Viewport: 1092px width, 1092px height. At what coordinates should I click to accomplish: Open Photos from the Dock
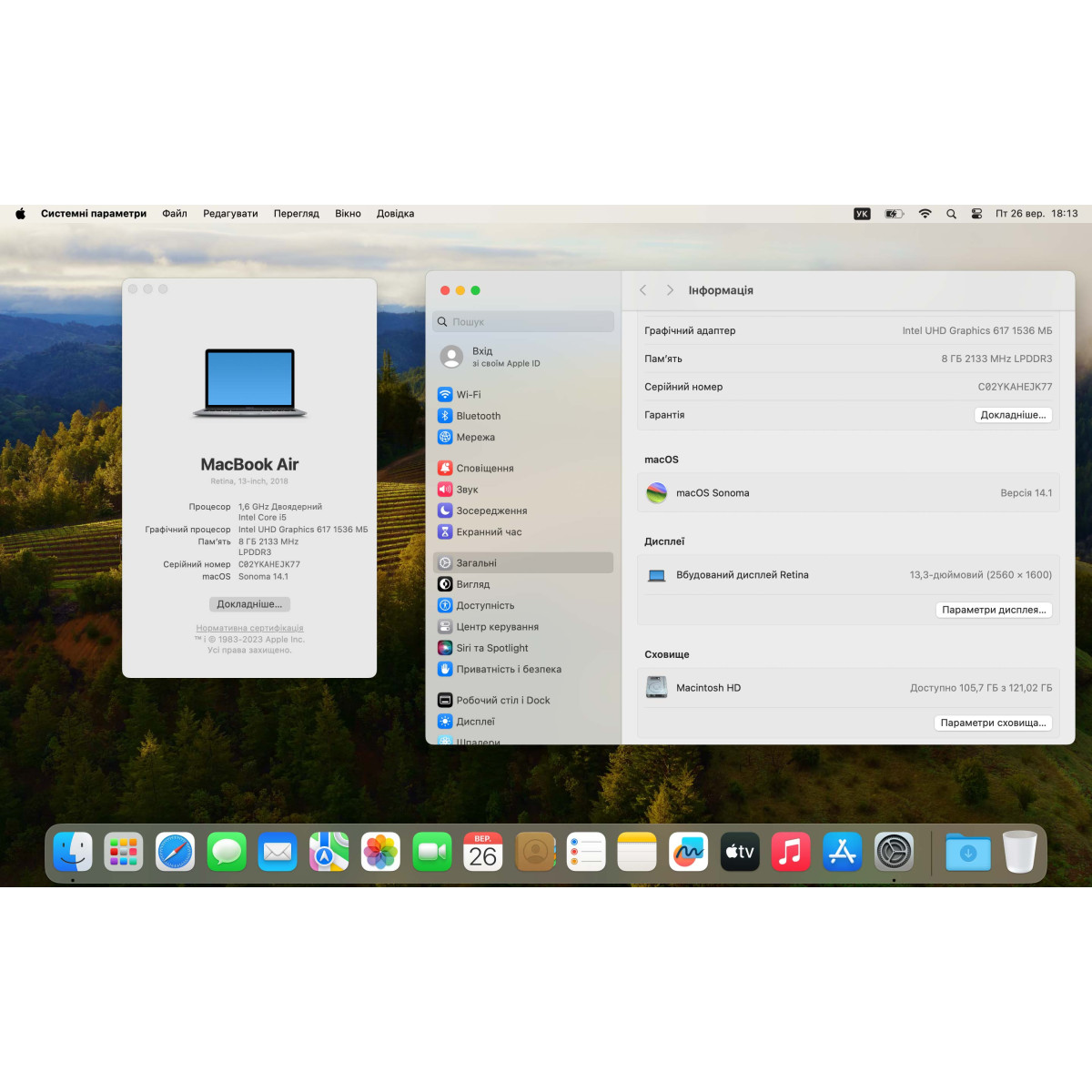(380, 852)
